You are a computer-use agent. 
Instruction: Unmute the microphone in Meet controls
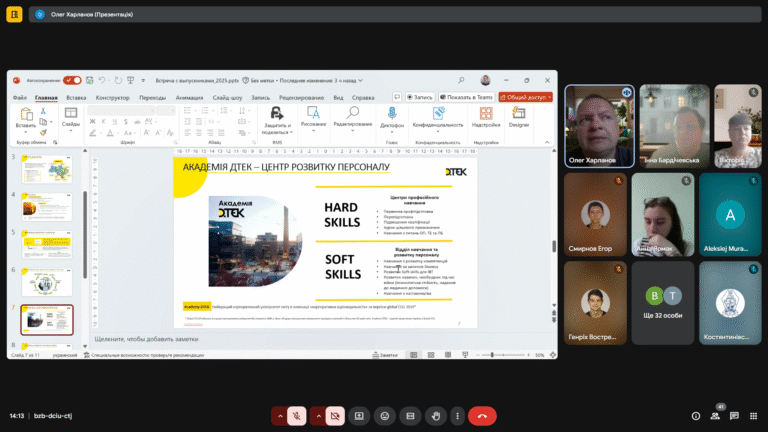point(296,416)
